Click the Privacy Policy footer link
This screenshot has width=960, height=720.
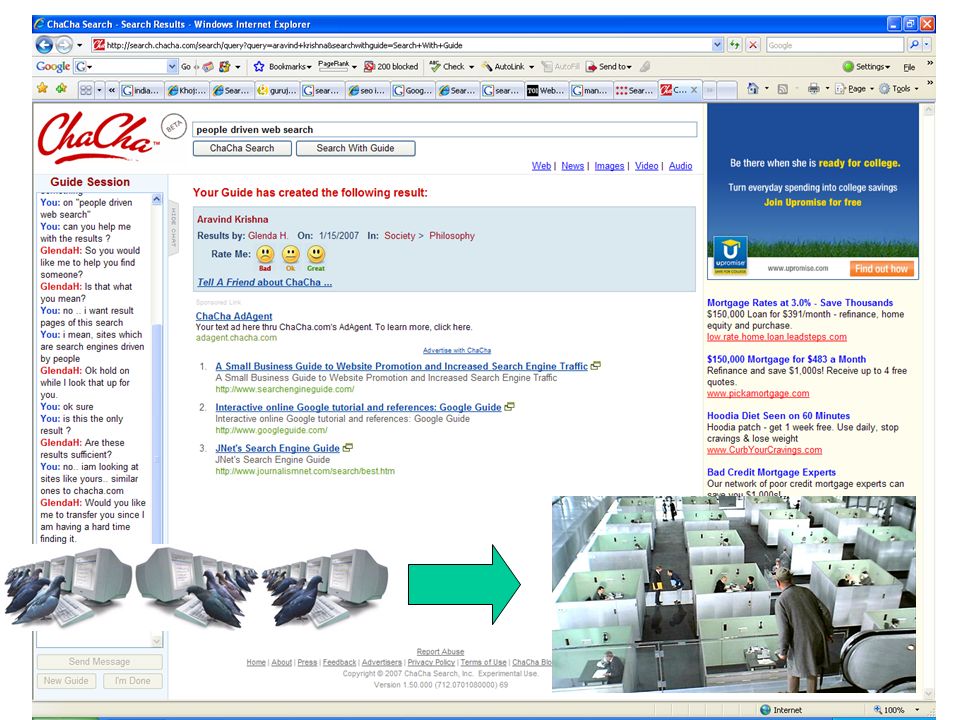pyautogui.click(x=431, y=662)
